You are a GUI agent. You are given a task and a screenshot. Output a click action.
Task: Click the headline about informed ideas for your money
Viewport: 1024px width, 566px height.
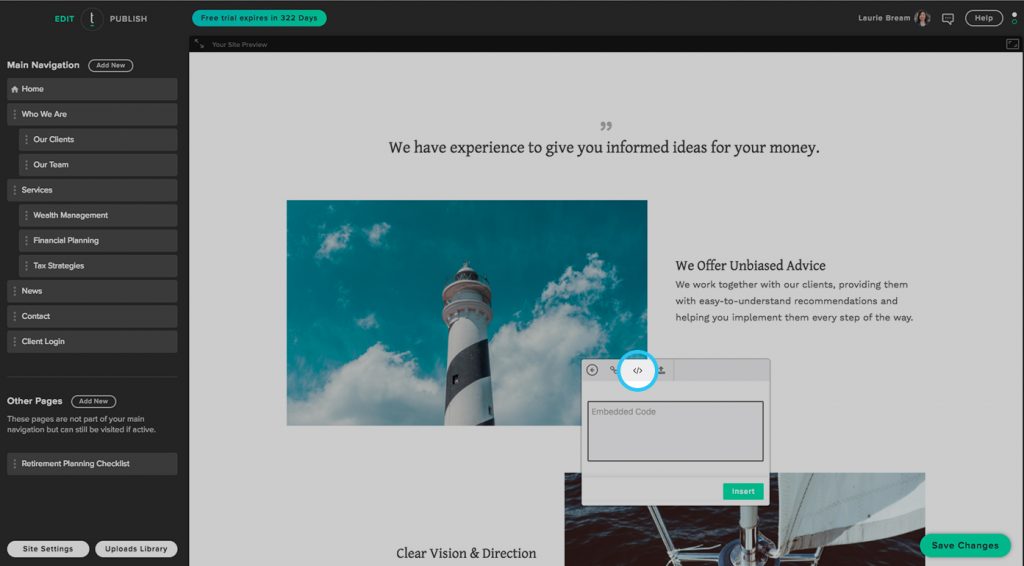[x=604, y=148]
